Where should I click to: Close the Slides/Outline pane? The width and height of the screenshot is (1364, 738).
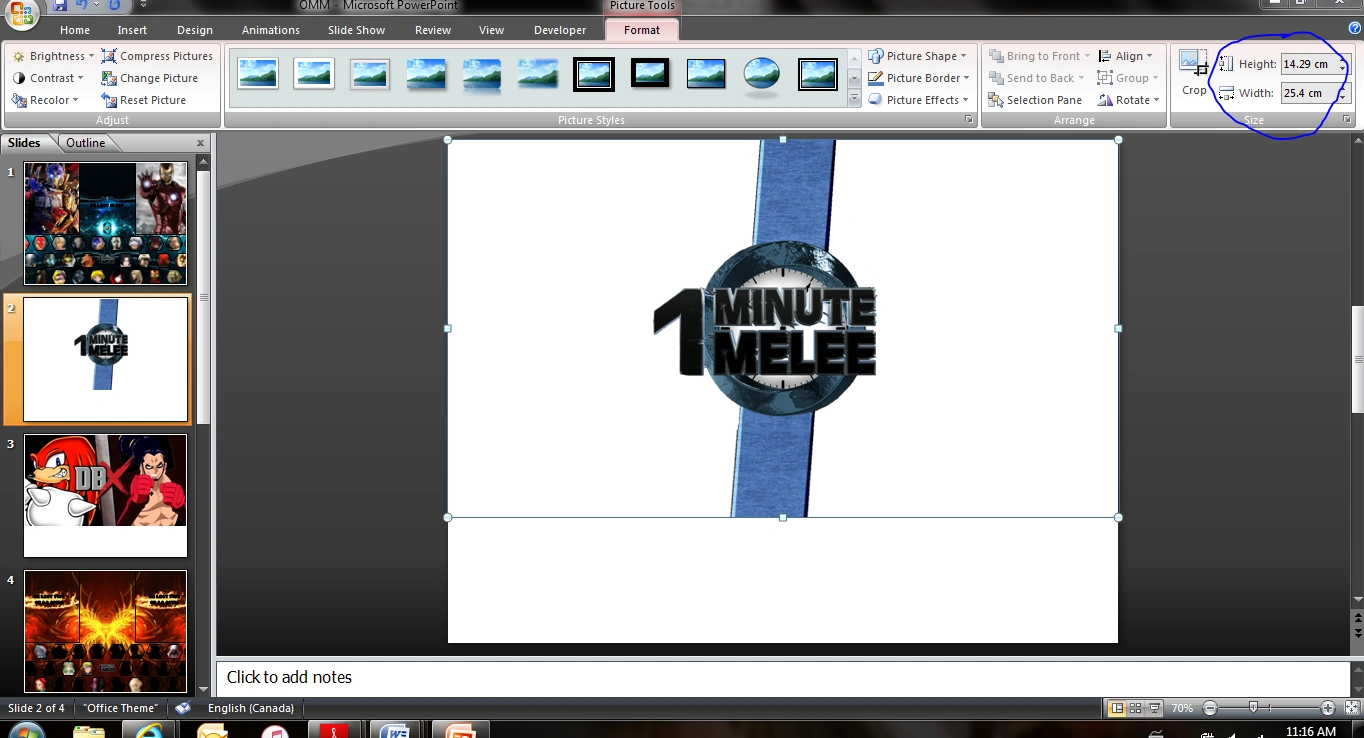200,143
